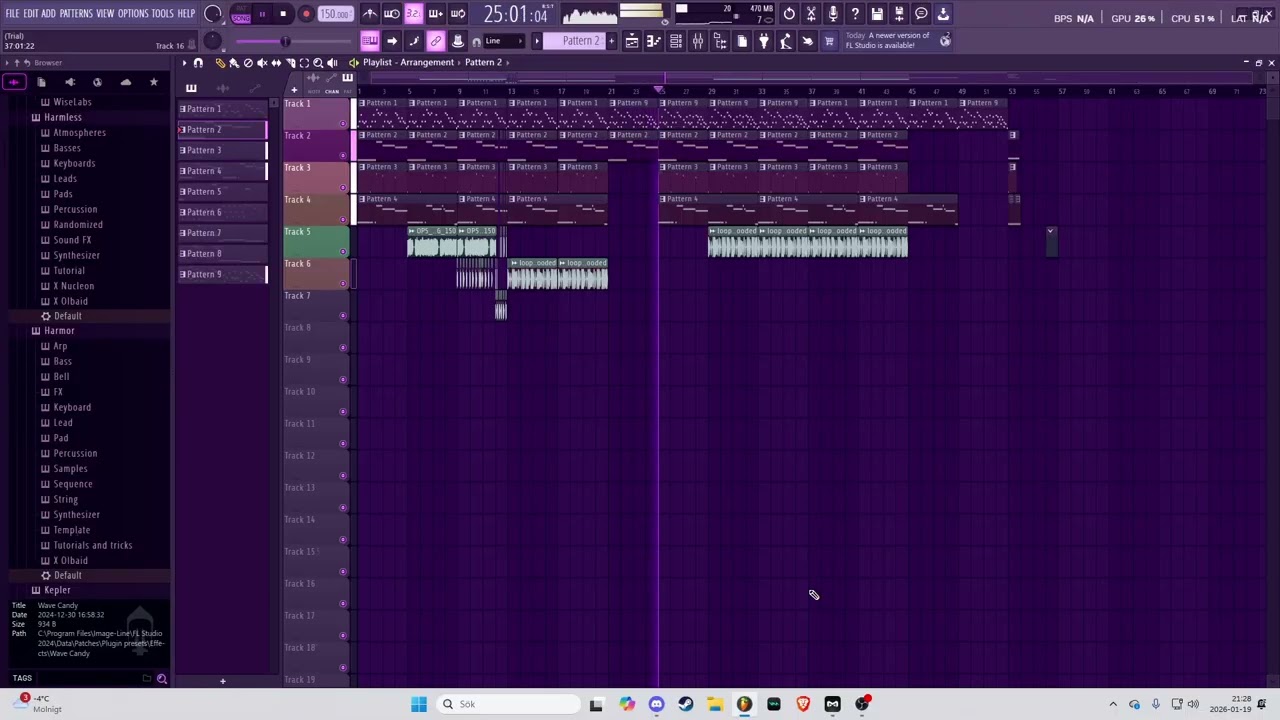Click the render export disk icon
Screen dimensions: 1280x720
coord(899,14)
